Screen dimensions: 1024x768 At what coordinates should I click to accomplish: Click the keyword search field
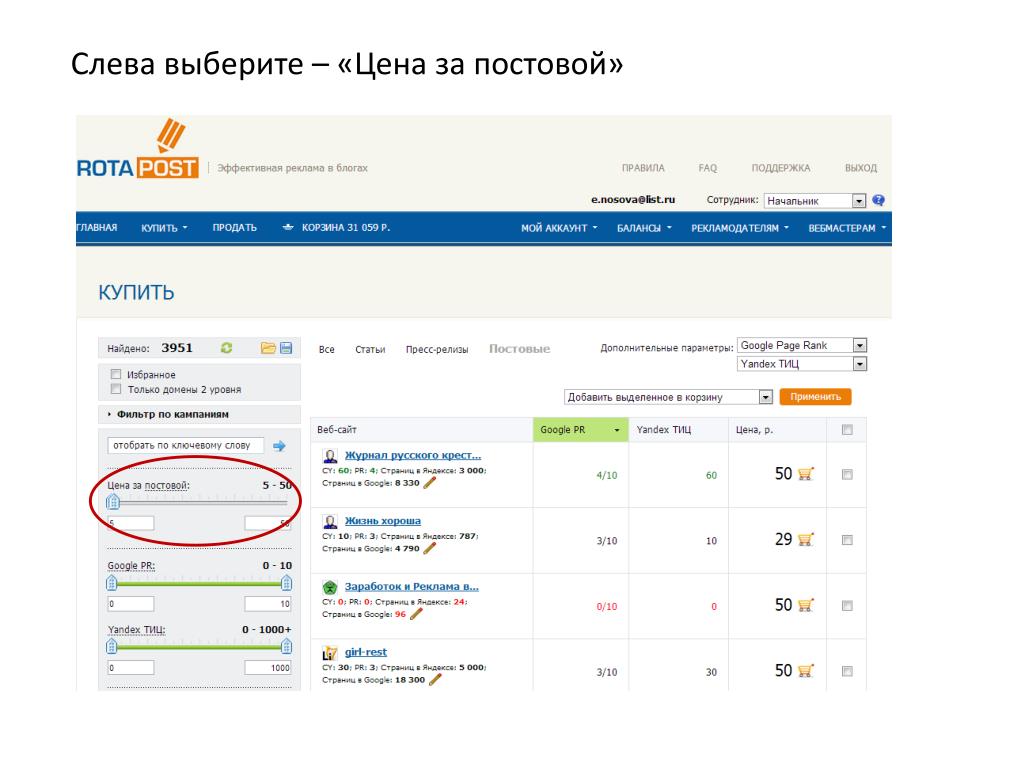(x=185, y=445)
